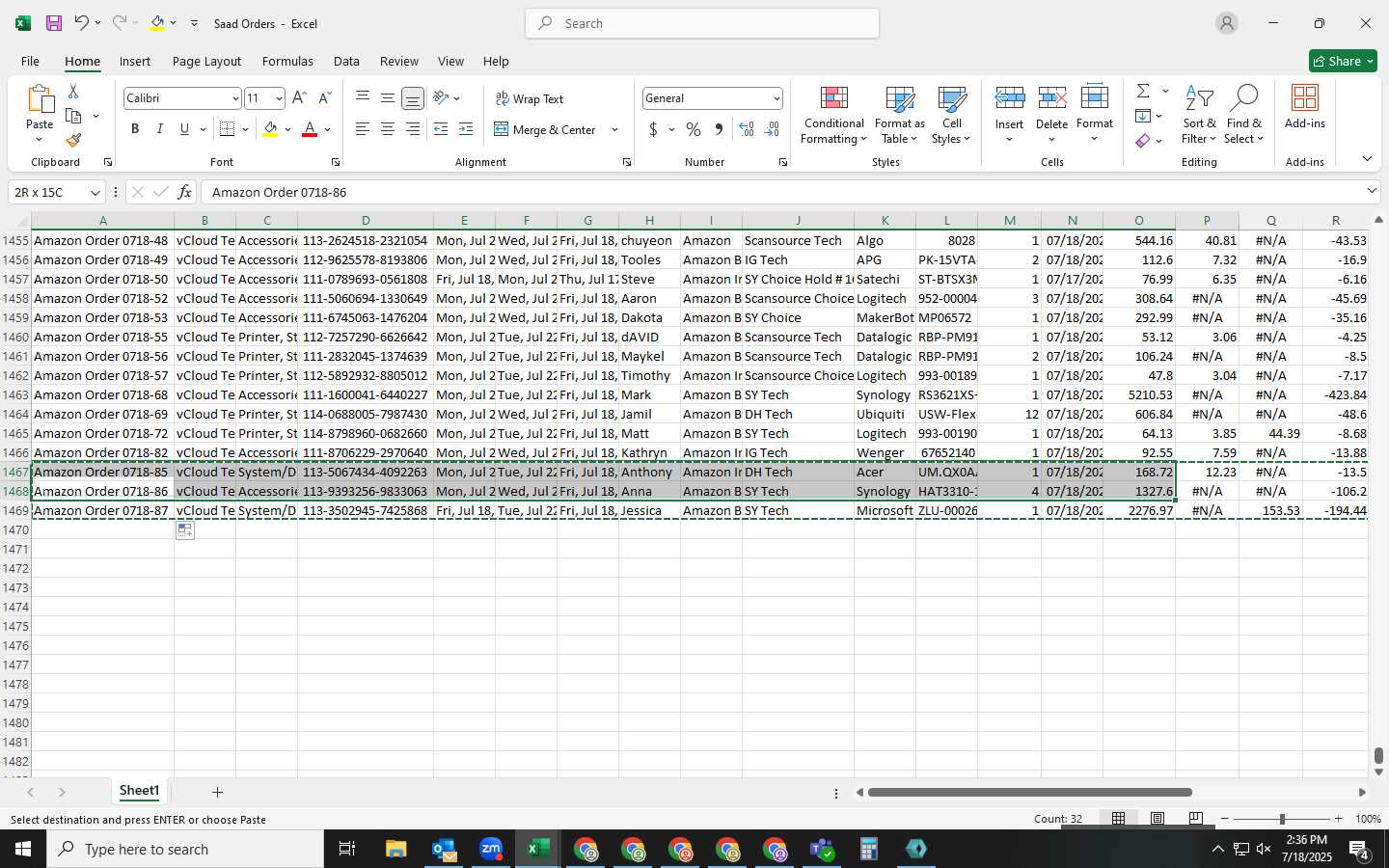Add a new sheet with plus button
This screenshot has height=868, width=1389.
click(x=217, y=792)
